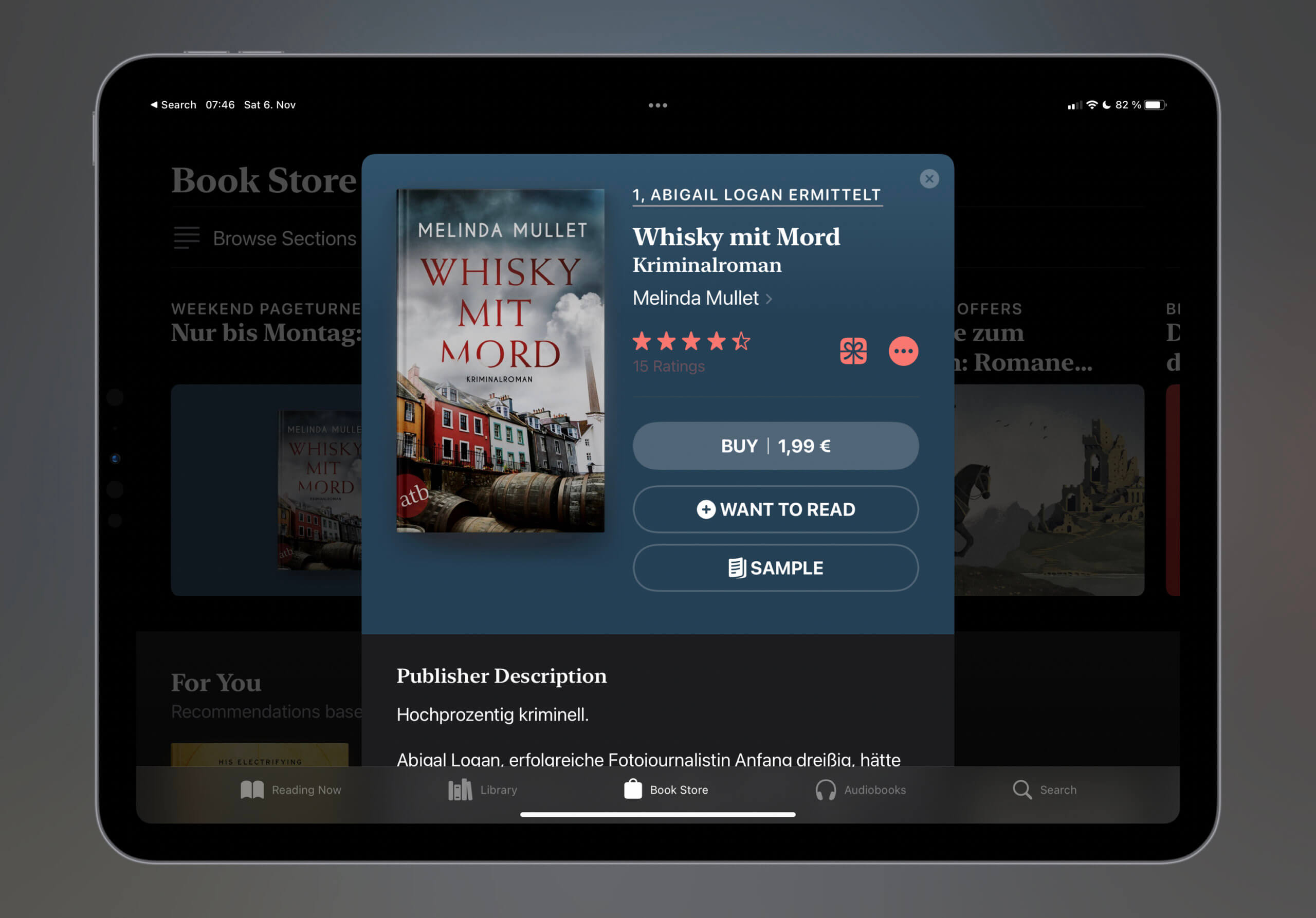
Task: Tap the 'Kriminalroman' subtitle text
Action: coord(707,265)
